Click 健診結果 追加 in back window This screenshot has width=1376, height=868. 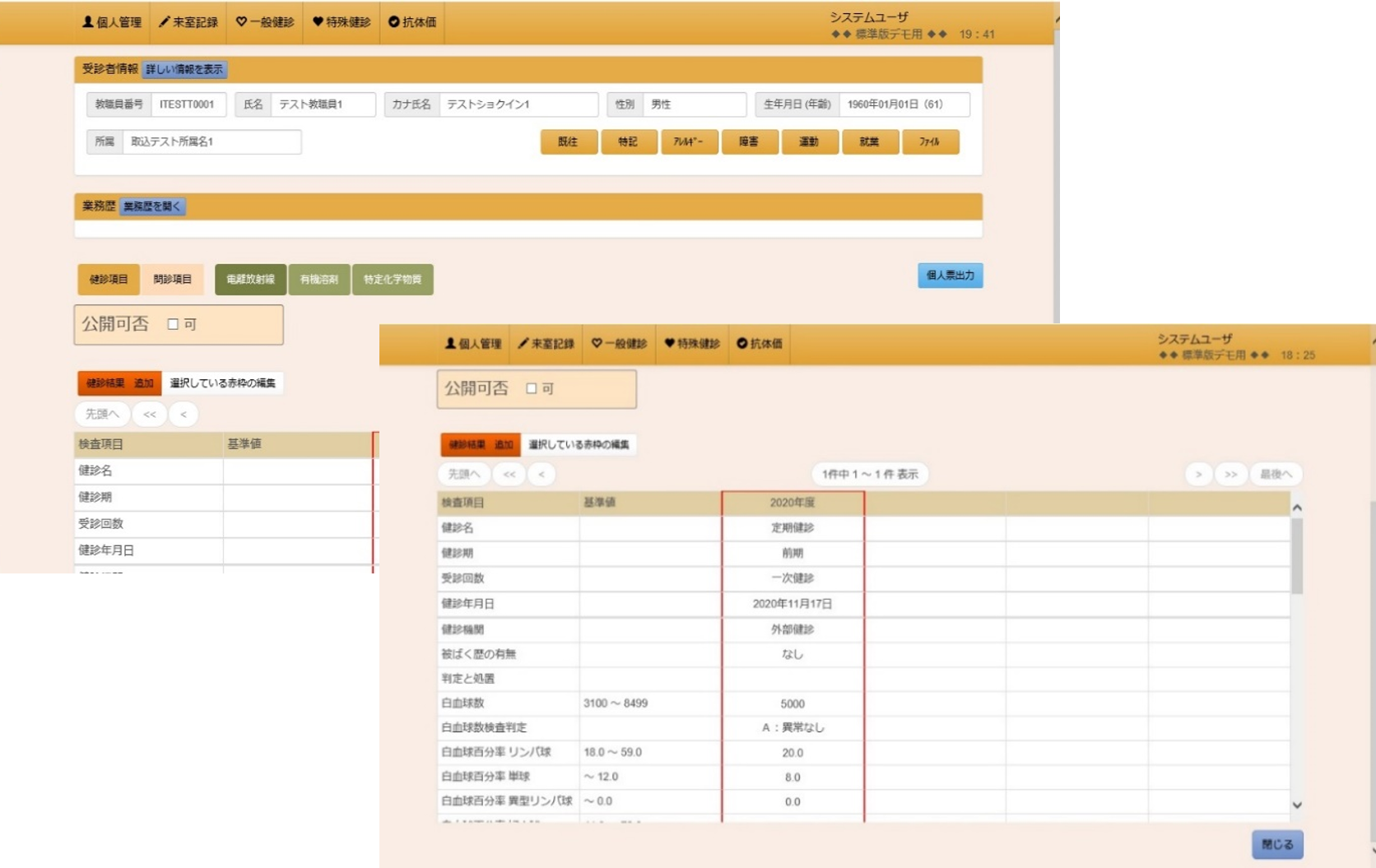click(x=120, y=383)
